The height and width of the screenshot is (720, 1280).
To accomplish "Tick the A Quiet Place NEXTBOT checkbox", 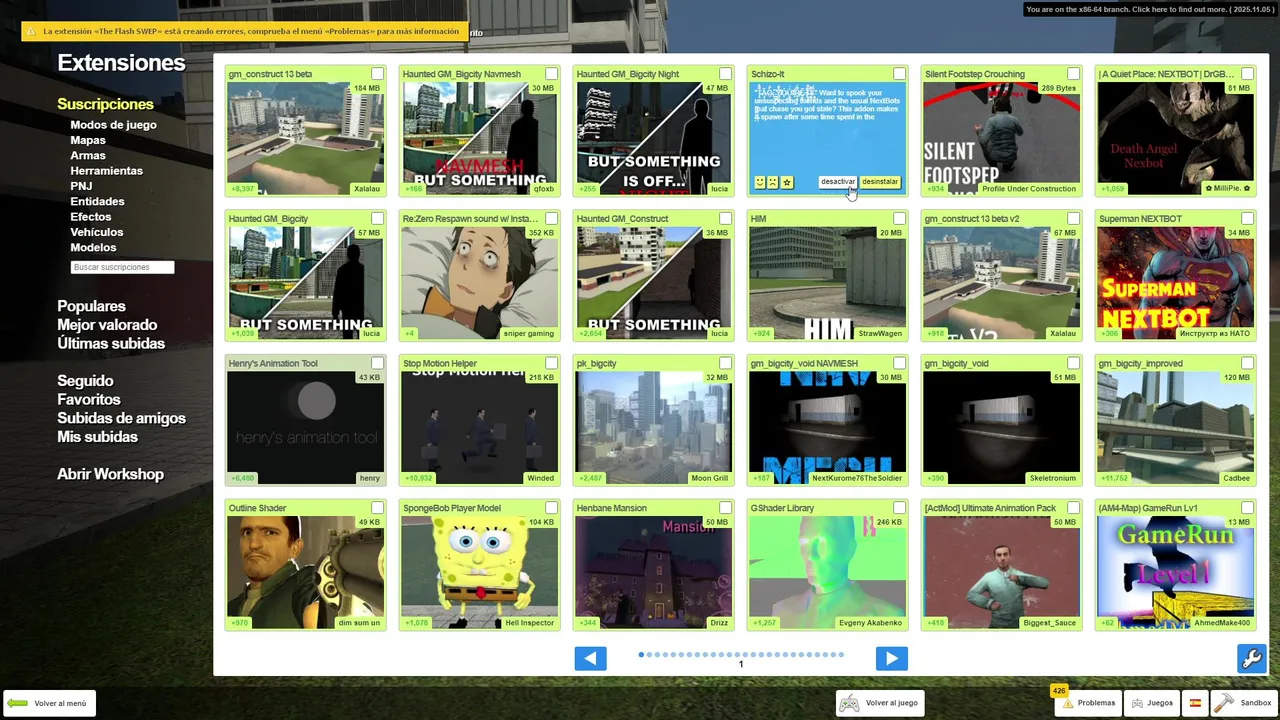I will tap(1247, 74).
